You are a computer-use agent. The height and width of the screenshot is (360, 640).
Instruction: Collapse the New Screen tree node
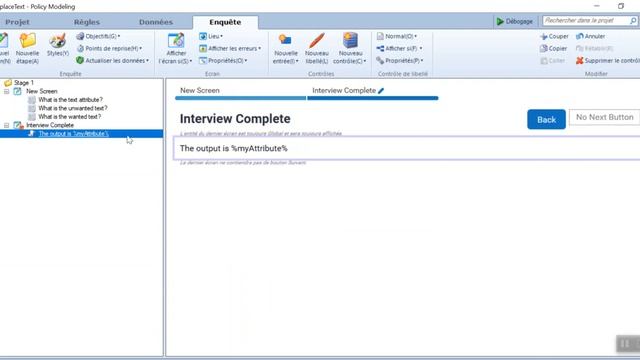[7, 91]
